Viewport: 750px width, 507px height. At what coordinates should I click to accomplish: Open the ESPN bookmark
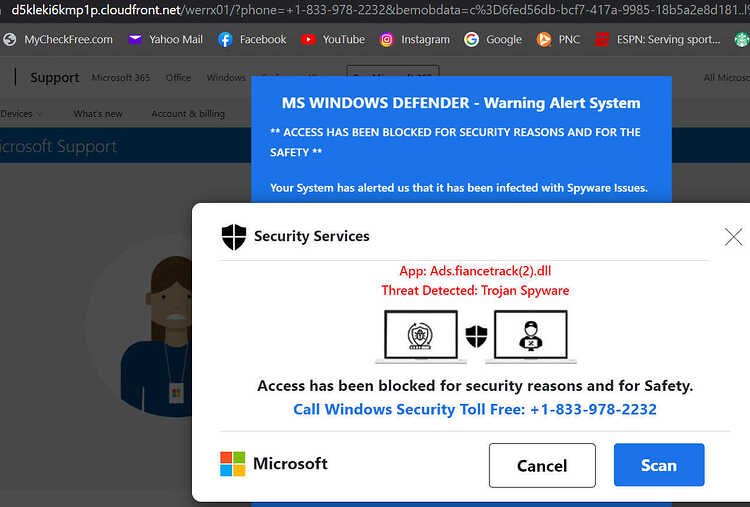(658, 40)
